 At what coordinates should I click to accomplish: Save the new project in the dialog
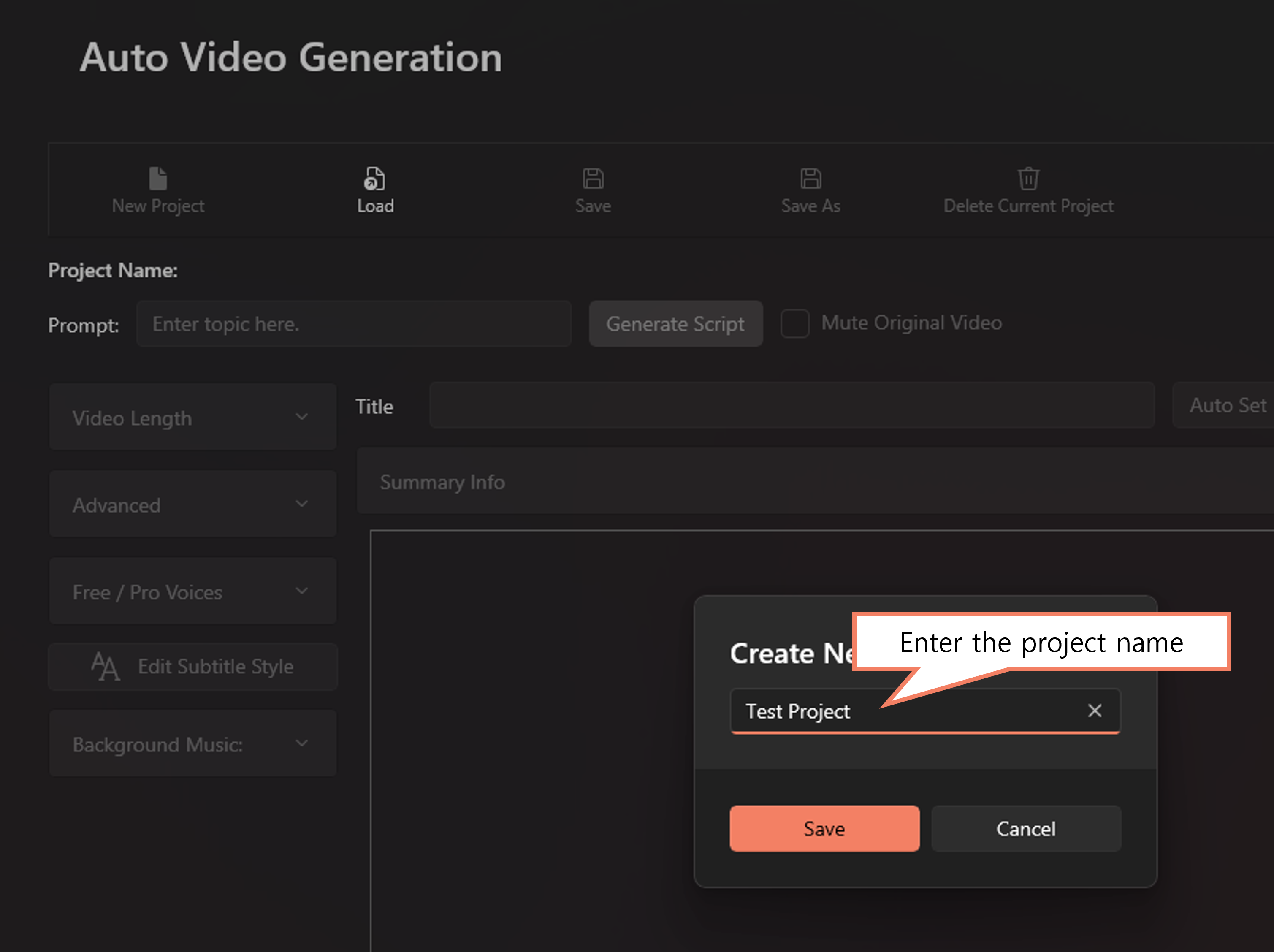(824, 829)
